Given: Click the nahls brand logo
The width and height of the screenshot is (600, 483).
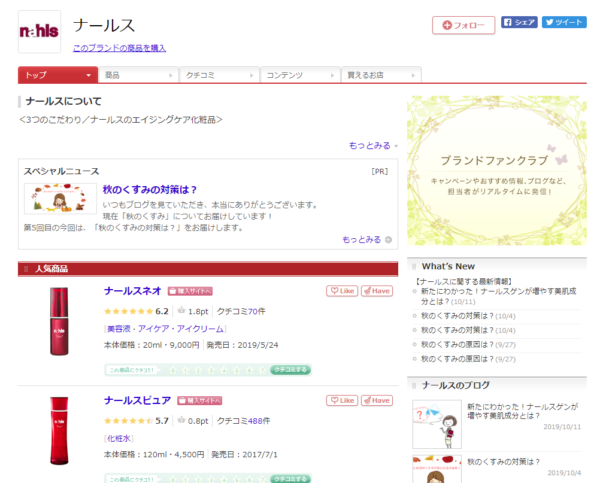Looking at the screenshot, I should tap(39, 32).
